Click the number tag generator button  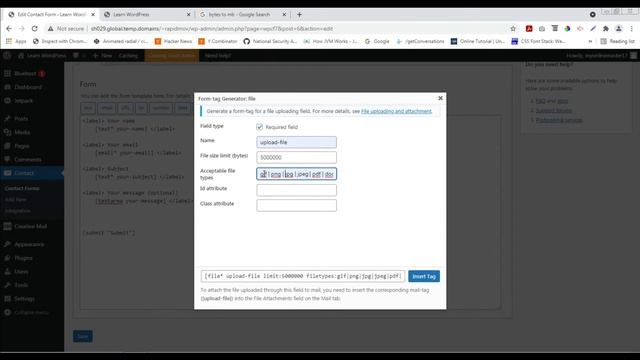tap(160, 108)
